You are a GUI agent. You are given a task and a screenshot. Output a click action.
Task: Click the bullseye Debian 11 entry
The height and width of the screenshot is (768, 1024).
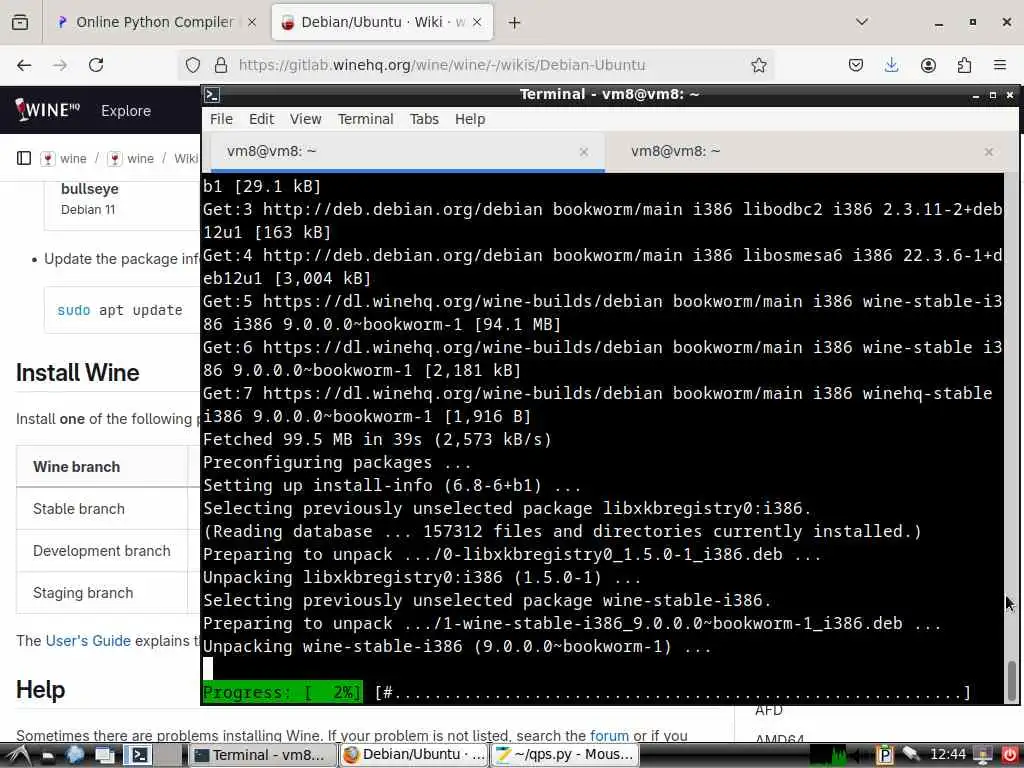pyautogui.click(x=89, y=199)
